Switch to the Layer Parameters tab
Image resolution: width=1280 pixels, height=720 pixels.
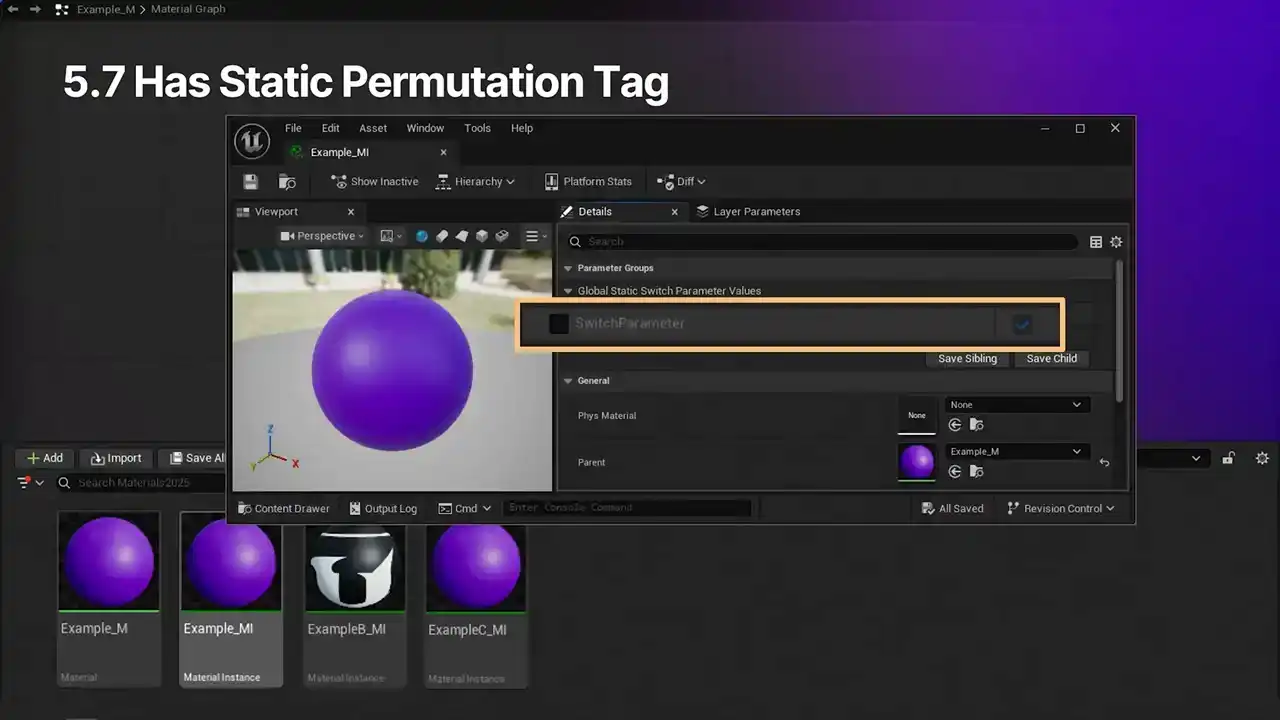coord(755,212)
